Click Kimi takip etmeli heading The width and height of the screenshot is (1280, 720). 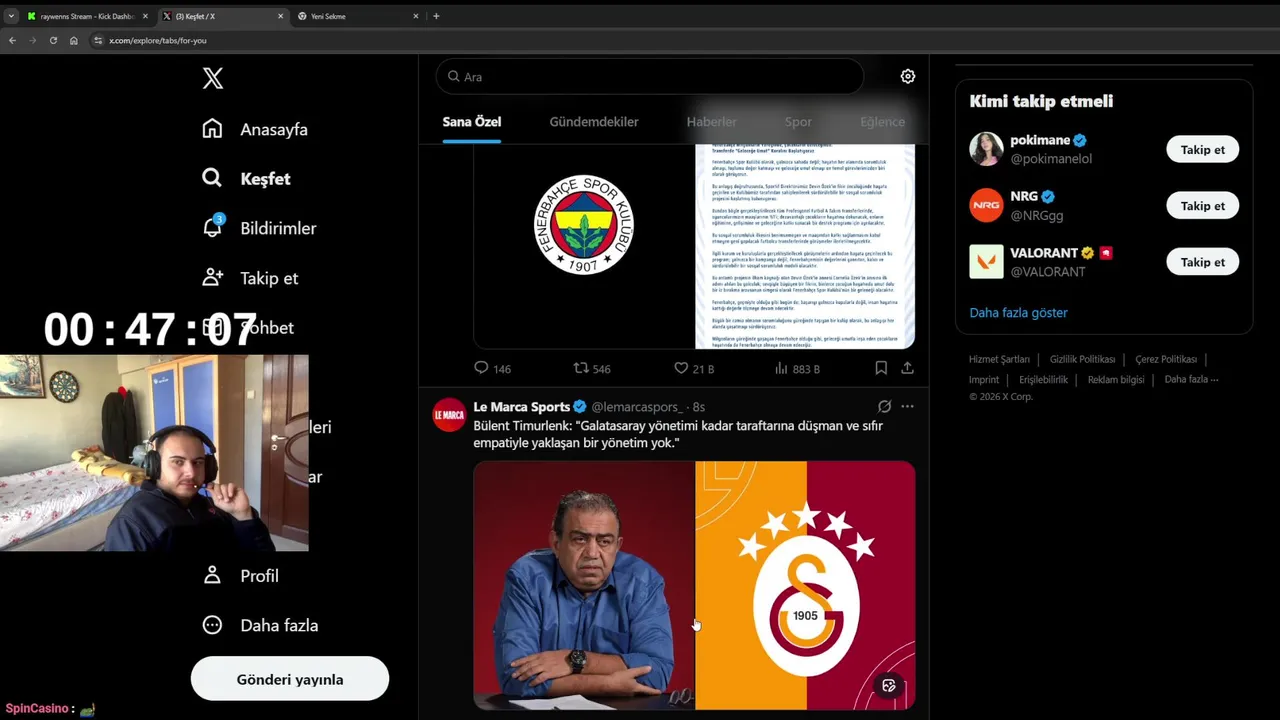[x=1041, y=101]
